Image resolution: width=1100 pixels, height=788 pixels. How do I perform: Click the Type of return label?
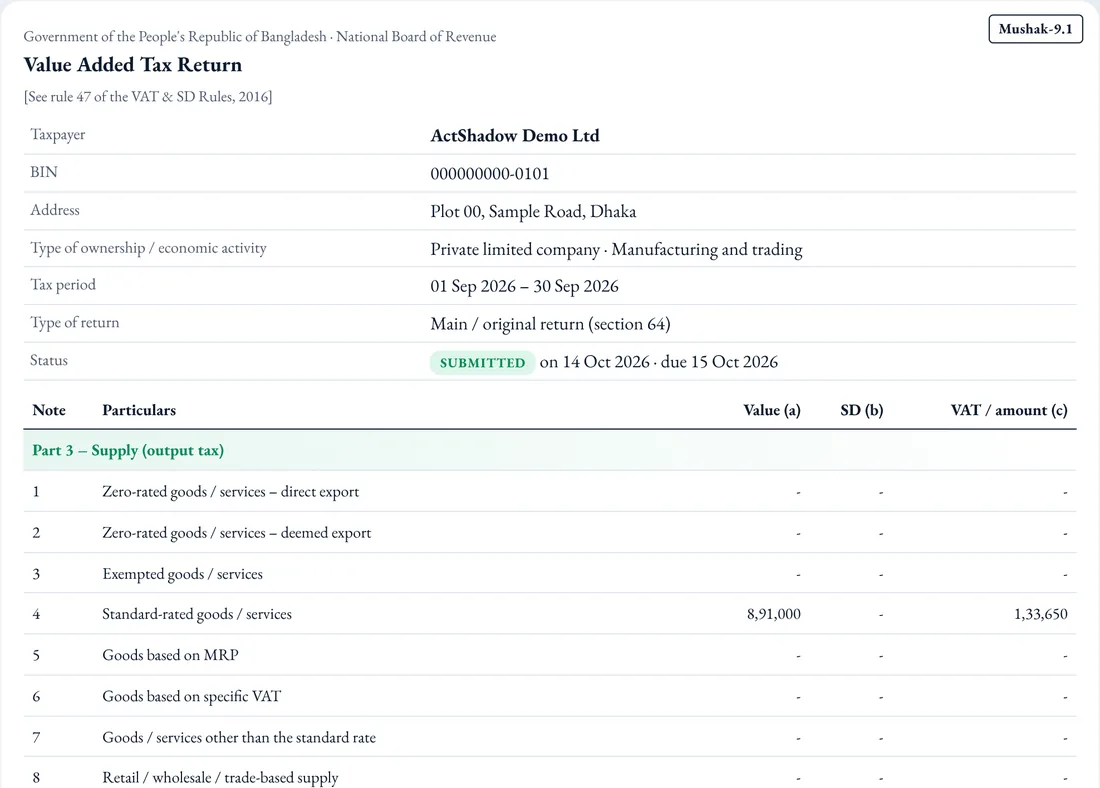pyautogui.click(x=74, y=323)
